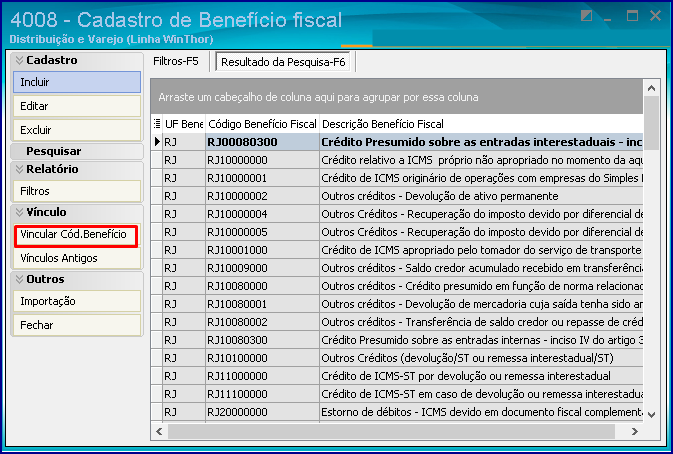Open the Pesquisar section
The image size is (673, 454).
pyautogui.click(x=77, y=151)
